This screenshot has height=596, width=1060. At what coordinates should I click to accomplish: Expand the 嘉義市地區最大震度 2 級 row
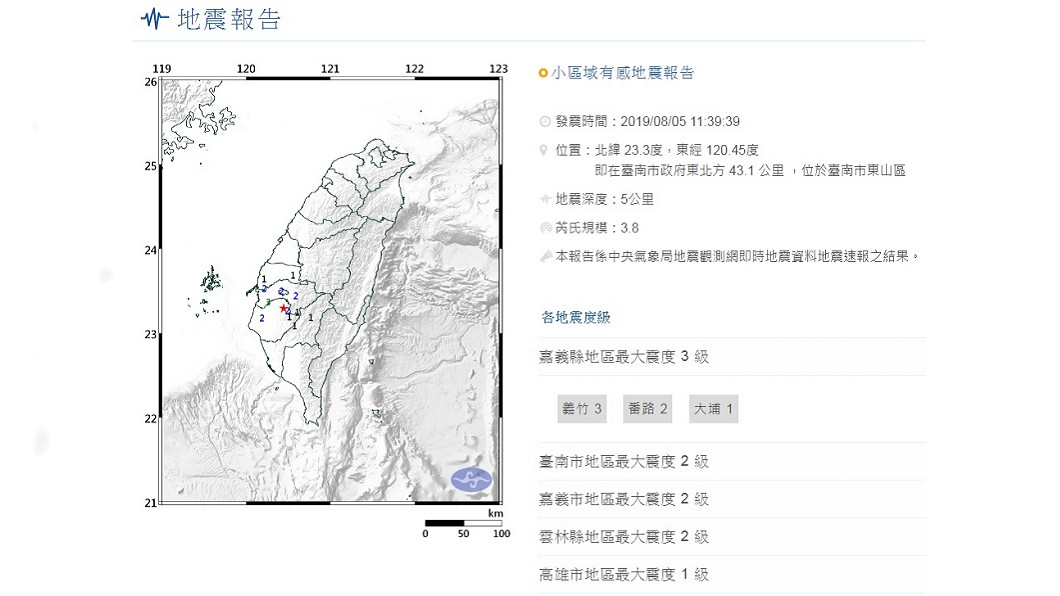732,499
